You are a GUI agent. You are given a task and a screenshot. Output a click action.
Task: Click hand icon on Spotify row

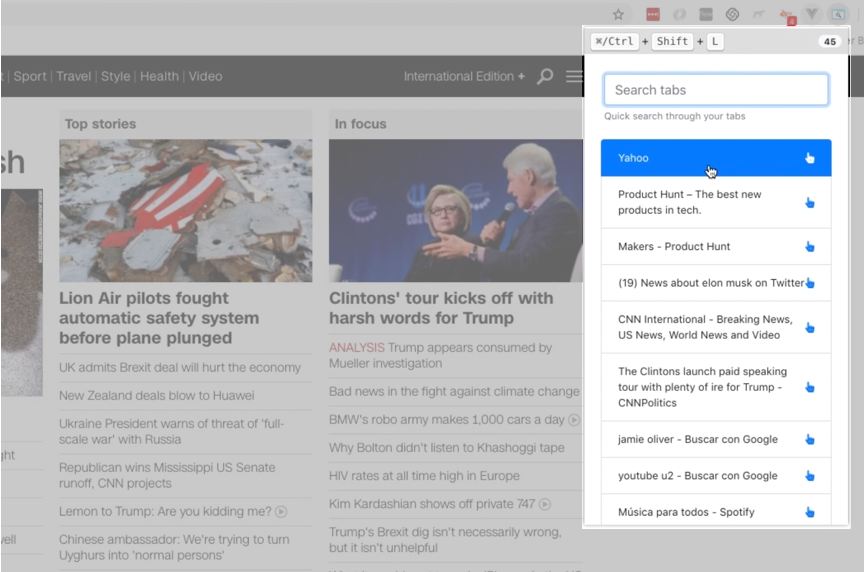point(809,512)
